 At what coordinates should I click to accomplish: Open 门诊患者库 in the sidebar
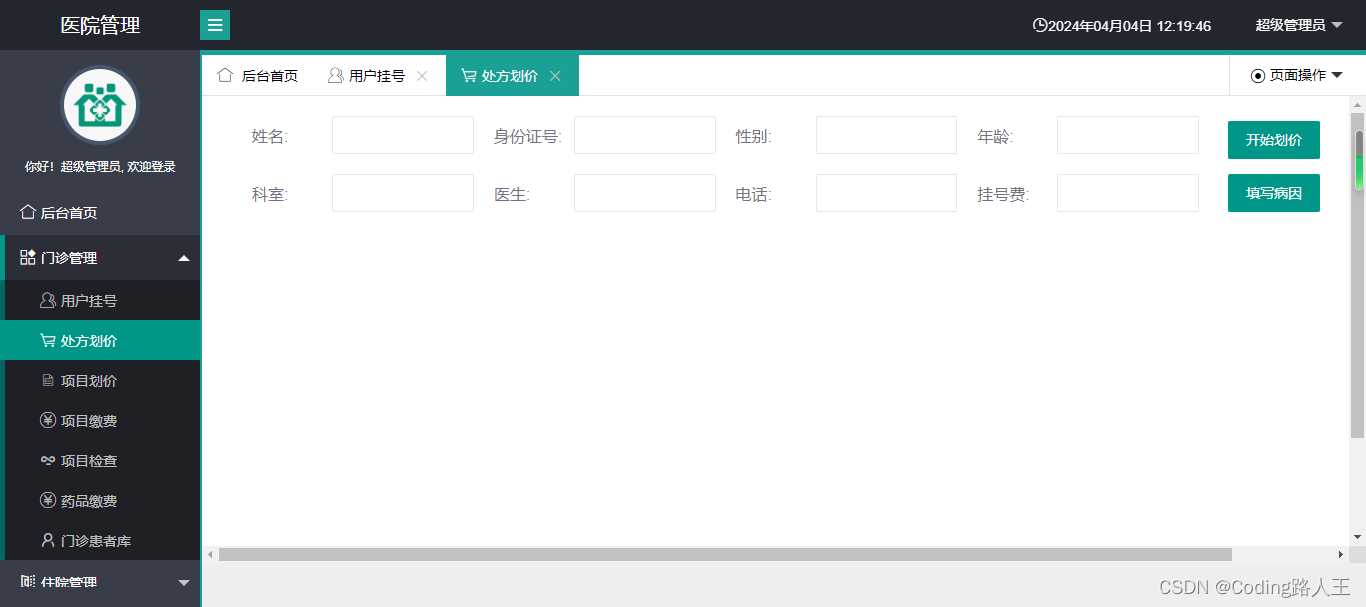click(102, 540)
